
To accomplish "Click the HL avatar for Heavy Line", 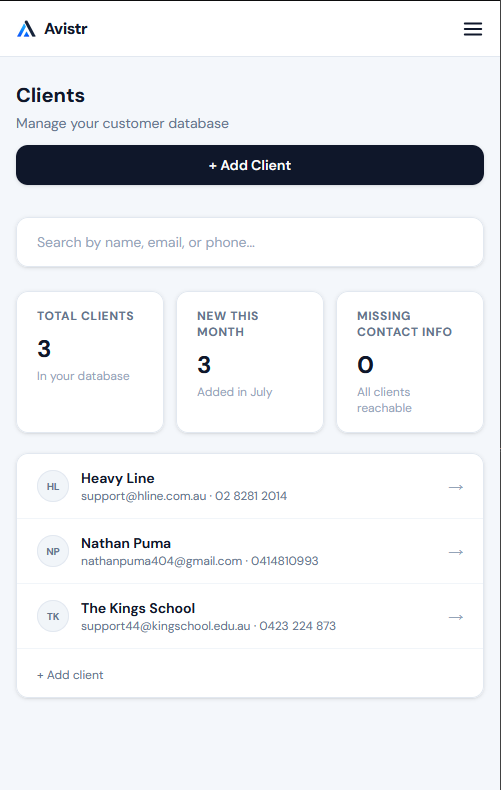I will click(x=53, y=486).
